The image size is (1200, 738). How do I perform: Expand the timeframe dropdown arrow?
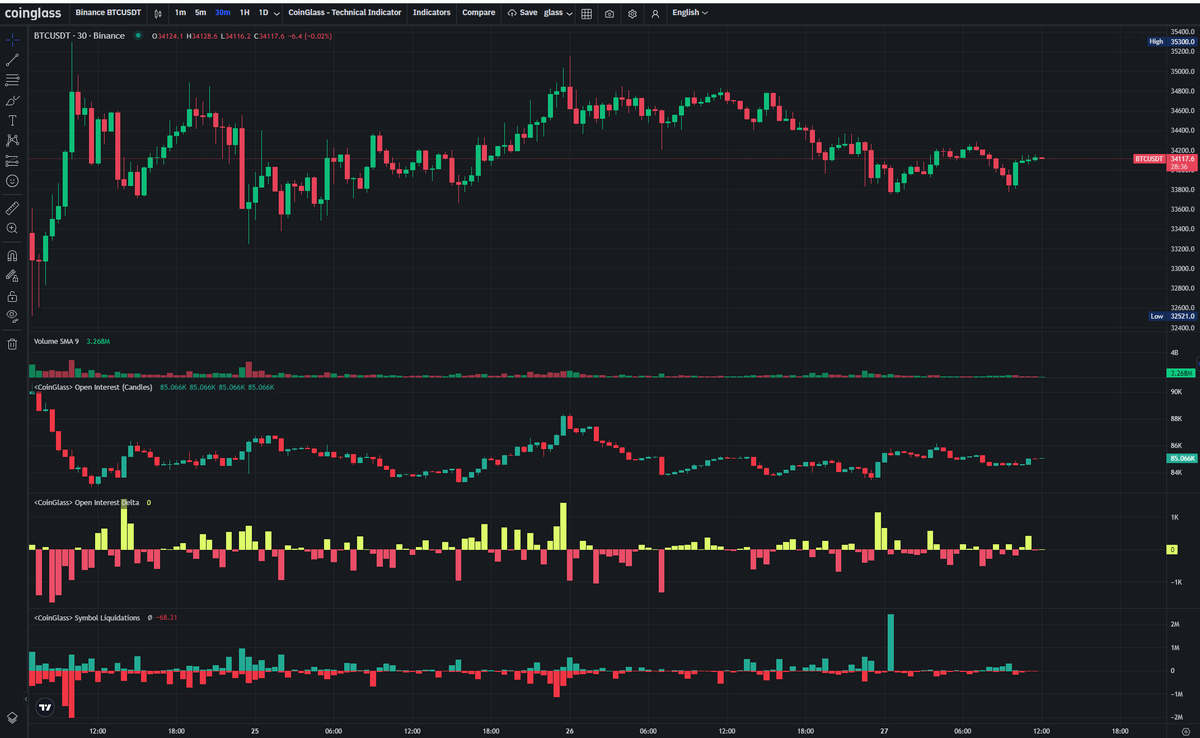pyautogui.click(x=277, y=13)
